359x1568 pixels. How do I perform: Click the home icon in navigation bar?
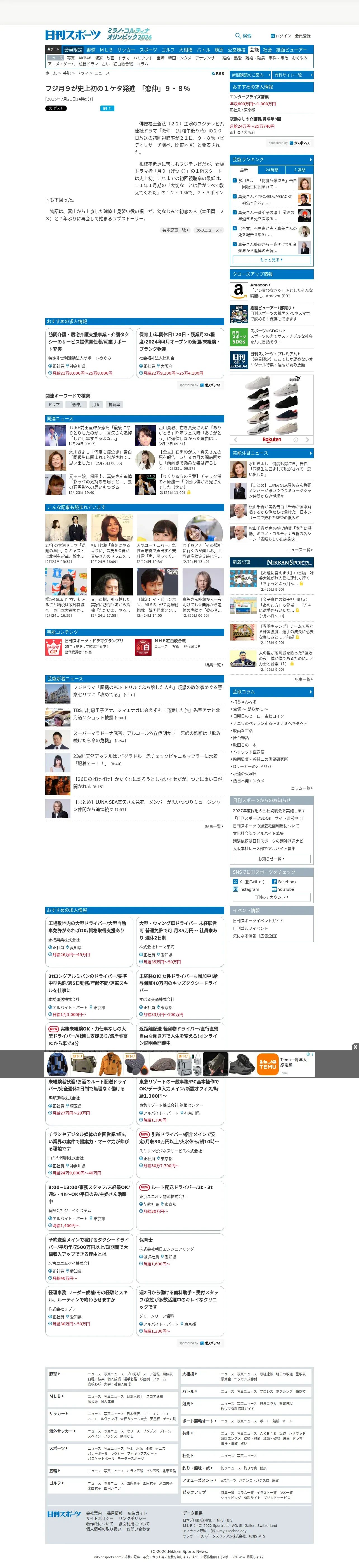[x=53, y=49]
